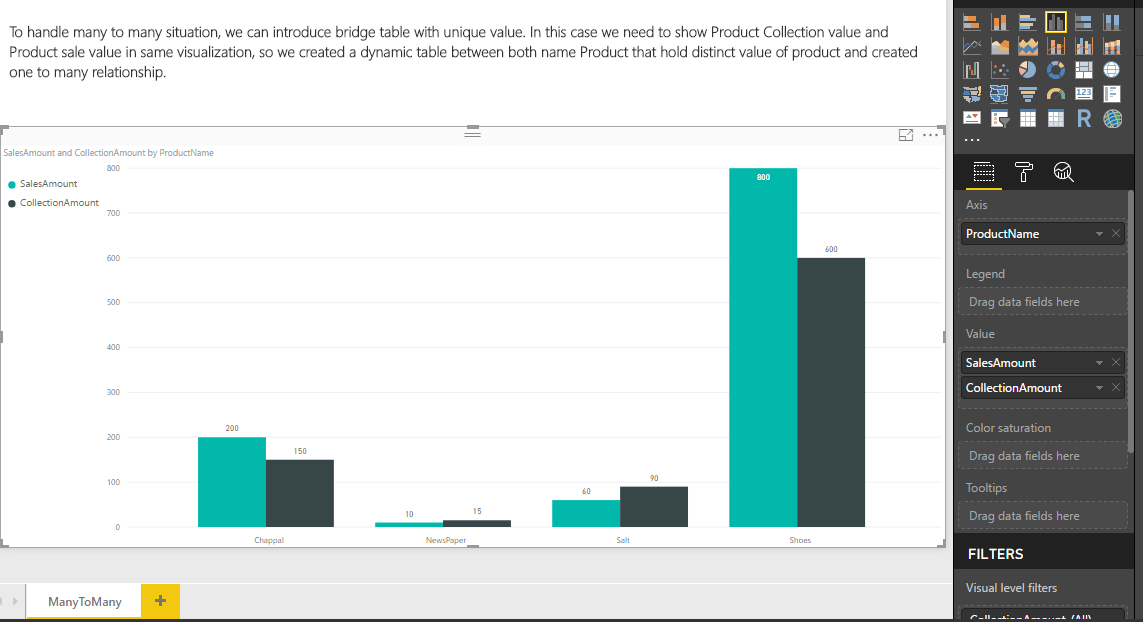Select the R script visual
1143x622 pixels.
click(1084, 119)
